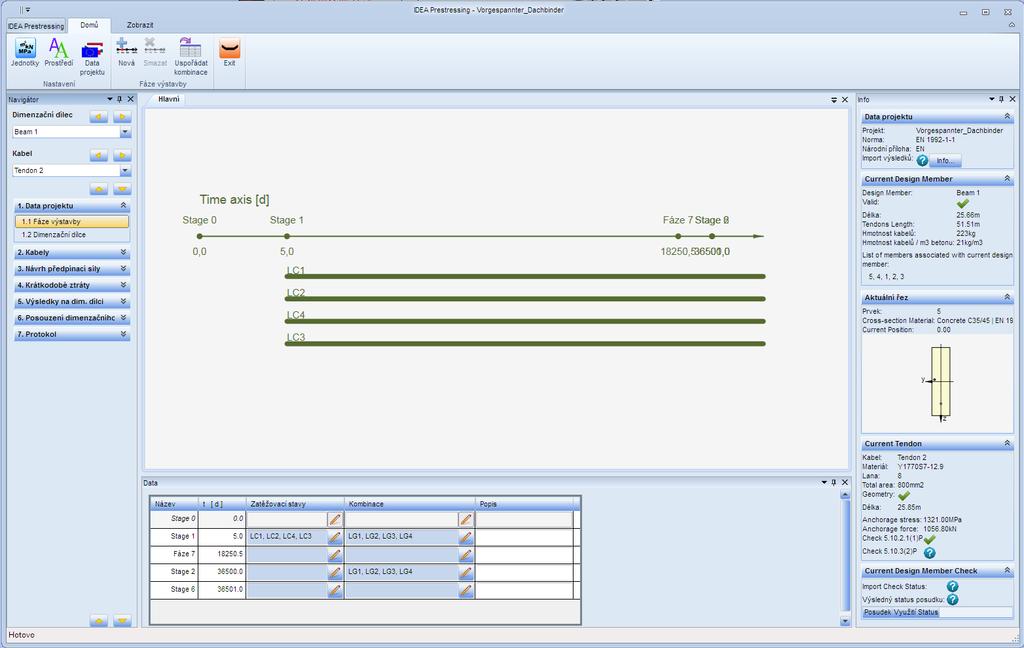Select 1.1 Fáze výstavby item
Image resolution: width=1024 pixels, height=648 pixels.
pos(72,221)
